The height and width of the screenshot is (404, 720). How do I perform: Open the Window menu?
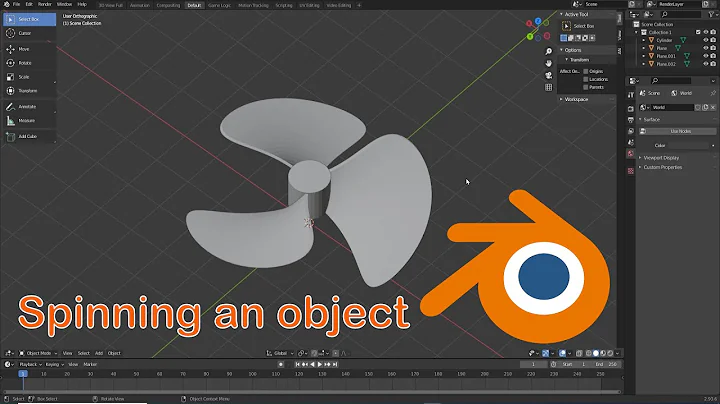(x=64, y=4)
